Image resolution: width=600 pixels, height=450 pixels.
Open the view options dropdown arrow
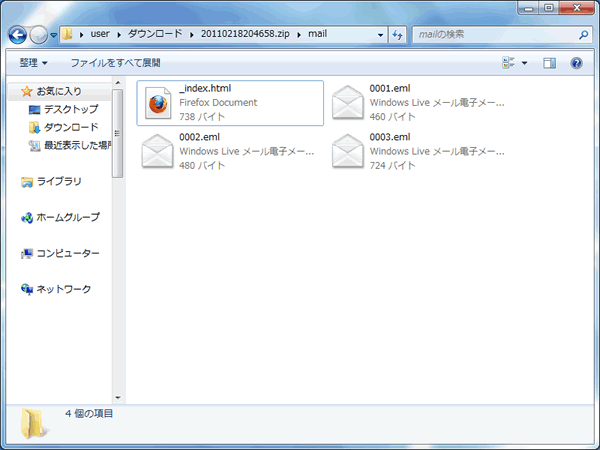tap(525, 63)
